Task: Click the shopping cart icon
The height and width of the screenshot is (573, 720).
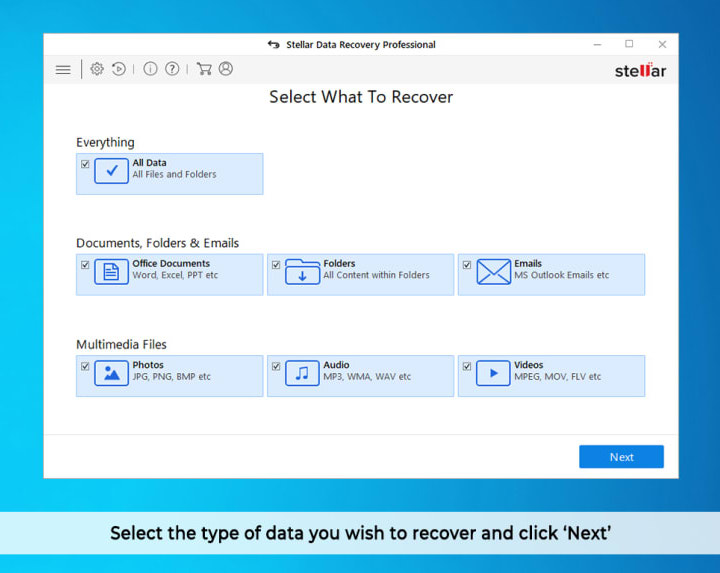Action: point(204,69)
